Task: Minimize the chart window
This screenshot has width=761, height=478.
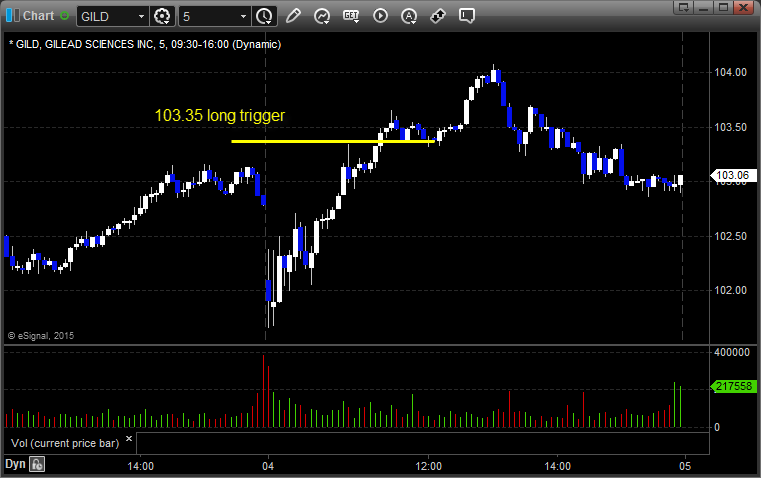Action: pos(704,7)
